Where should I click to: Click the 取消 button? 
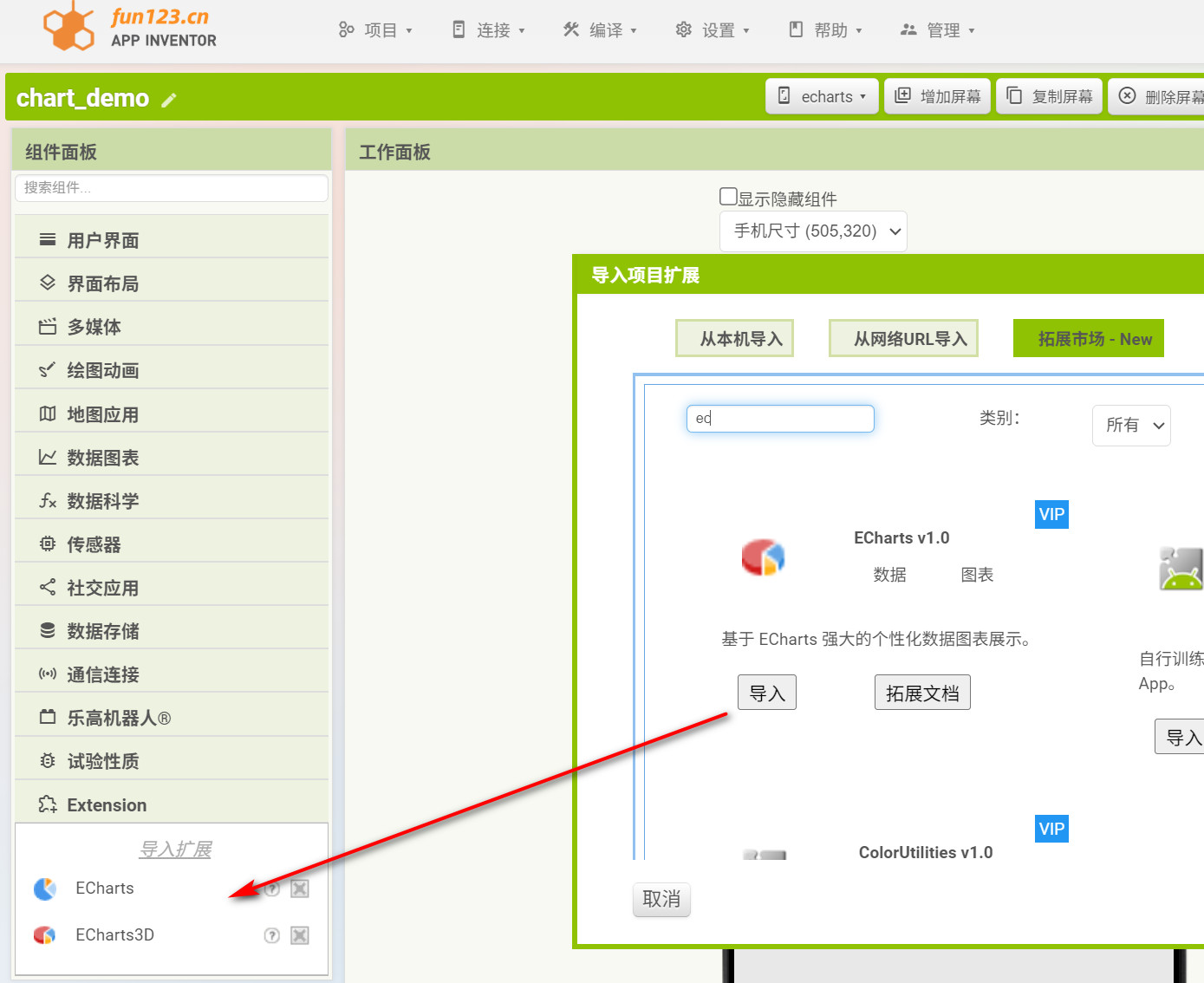click(661, 899)
